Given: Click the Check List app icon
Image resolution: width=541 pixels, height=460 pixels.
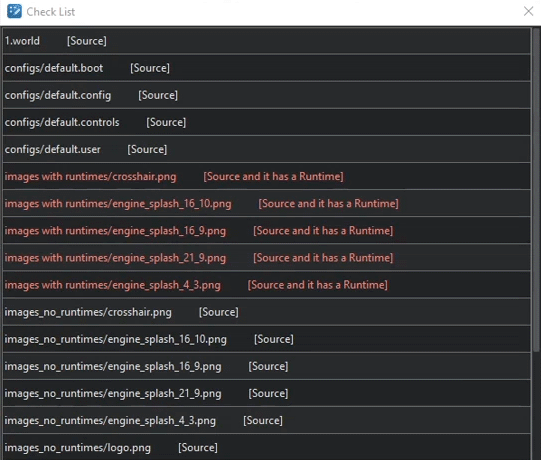Looking at the screenshot, I should 14,11.
